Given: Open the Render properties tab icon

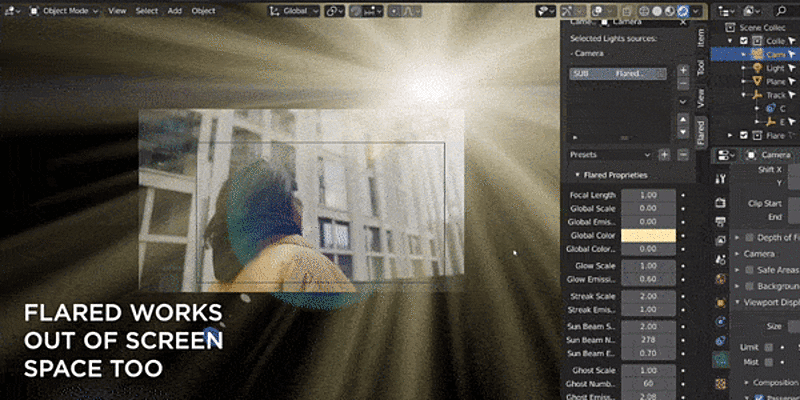Looking at the screenshot, I should coord(720,203).
